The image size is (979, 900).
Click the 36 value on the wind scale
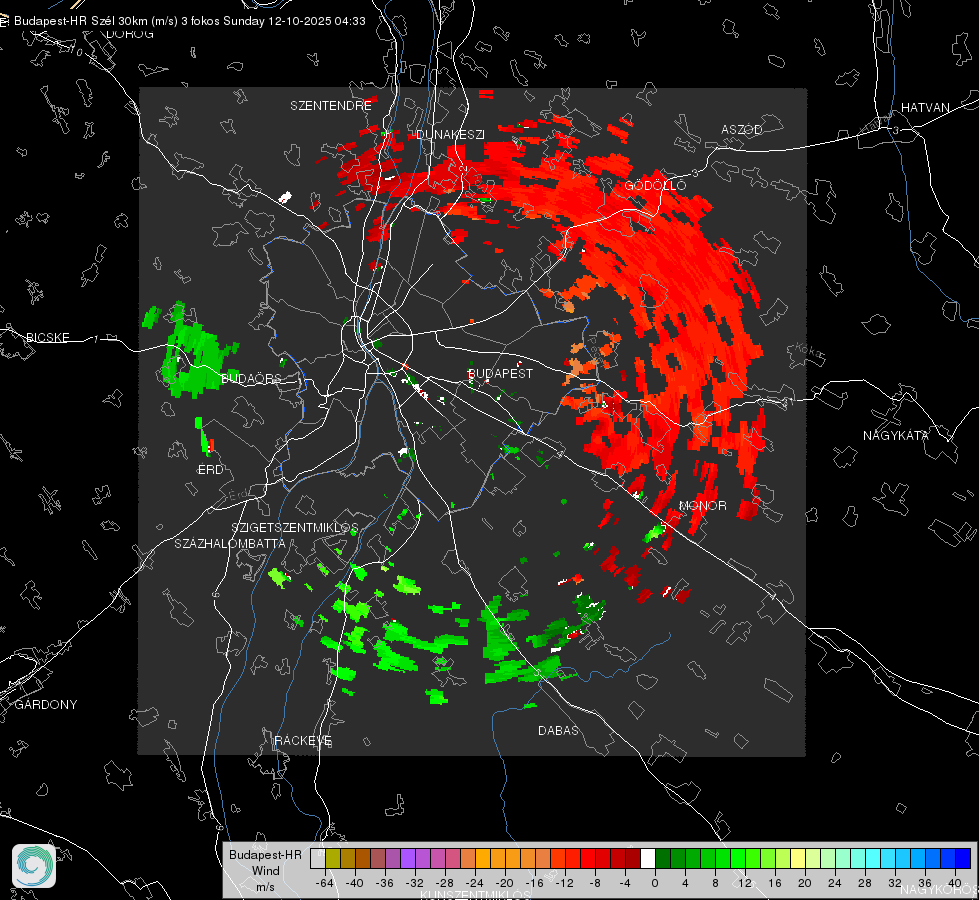[925, 883]
